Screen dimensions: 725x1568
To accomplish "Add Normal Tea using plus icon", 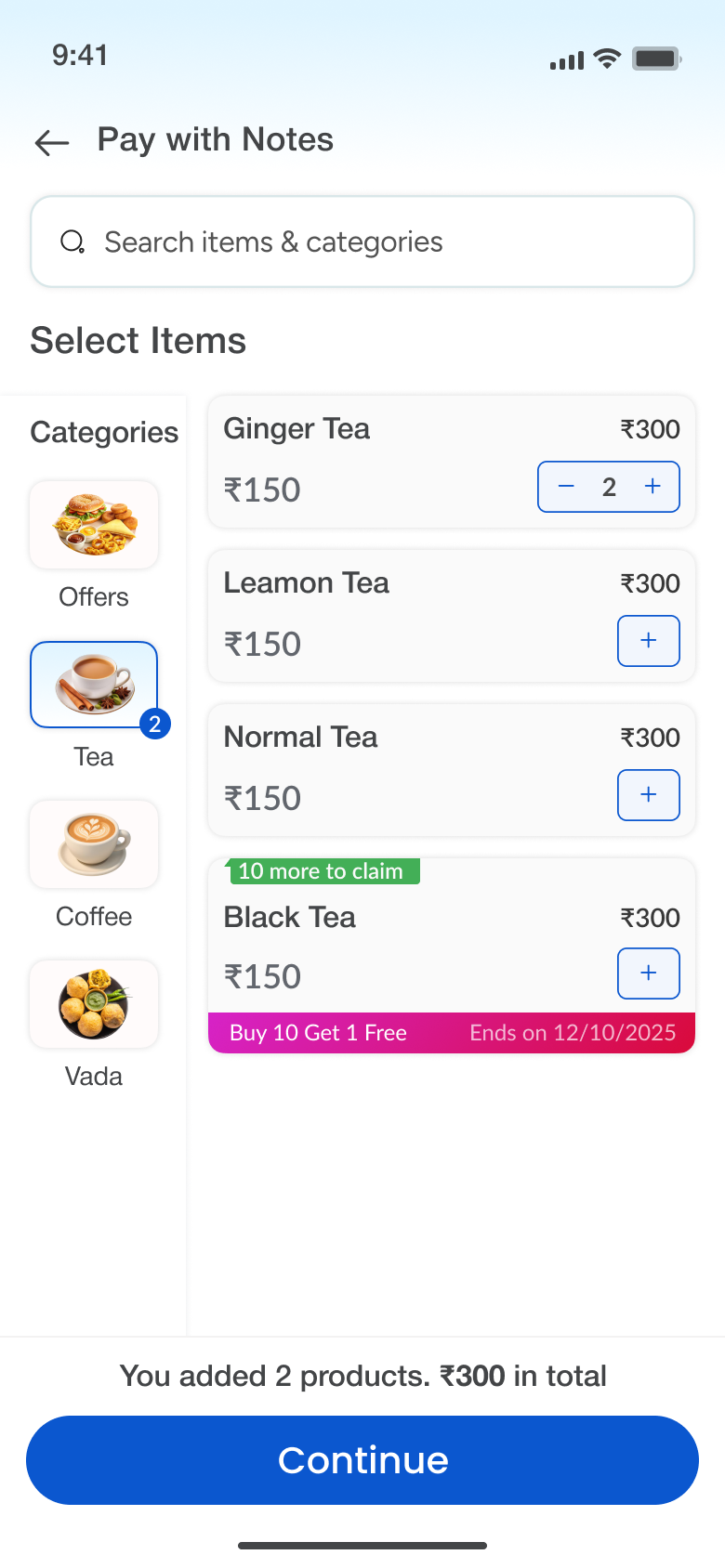I will 649,795.
